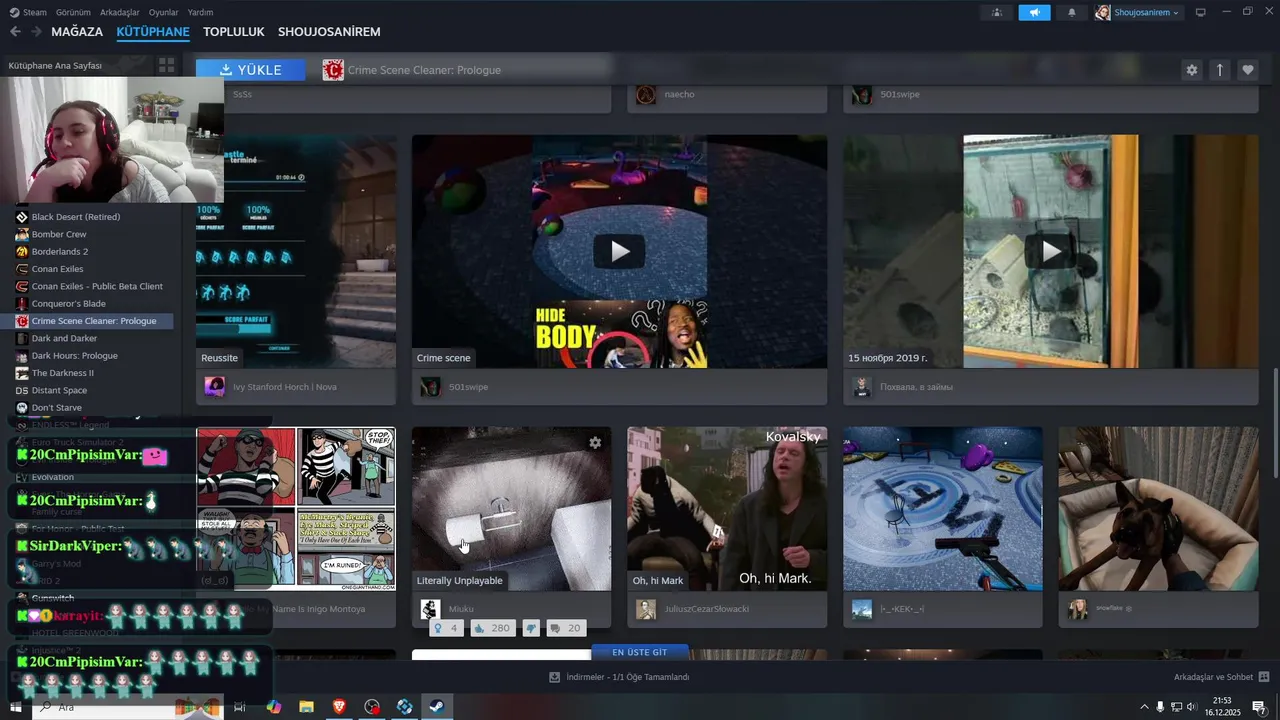The width and height of the screenshot is (1280, 720).
Task: Open the Oyunlar menu
Action: point(164,13)
